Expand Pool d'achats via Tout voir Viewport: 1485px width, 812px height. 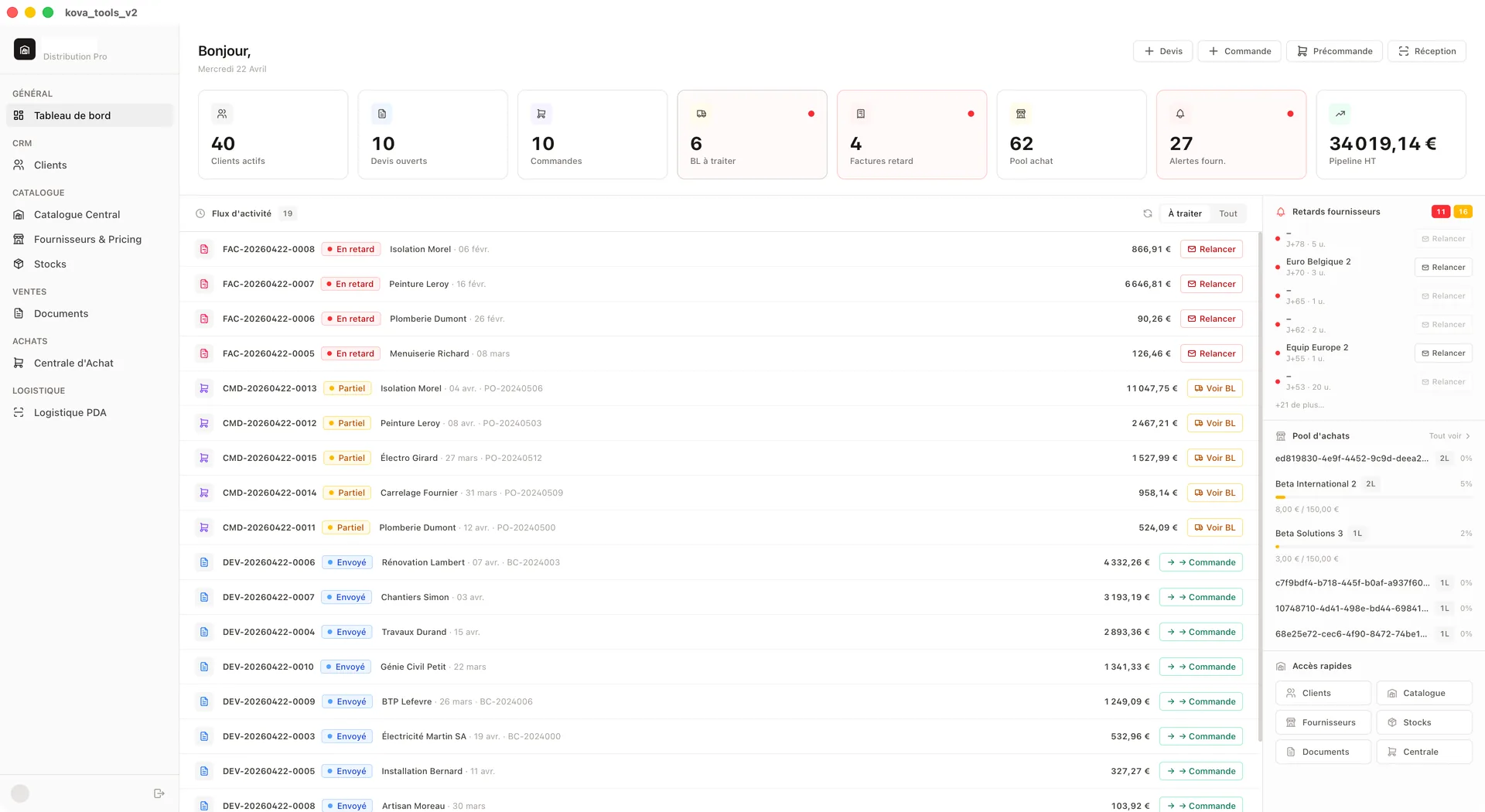coord(1449,435)
